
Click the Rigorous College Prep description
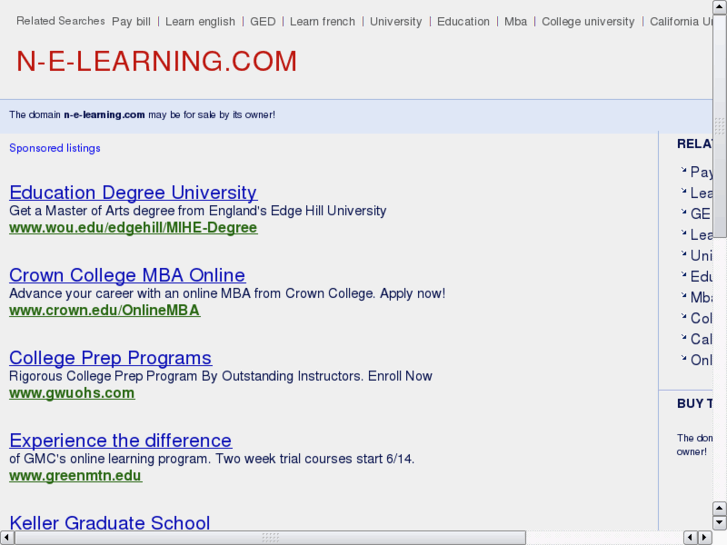point(221,376)
